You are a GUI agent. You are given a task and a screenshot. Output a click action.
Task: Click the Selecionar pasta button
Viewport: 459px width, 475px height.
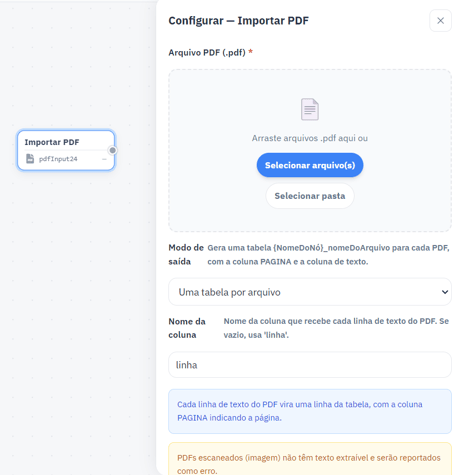point(310,196)
